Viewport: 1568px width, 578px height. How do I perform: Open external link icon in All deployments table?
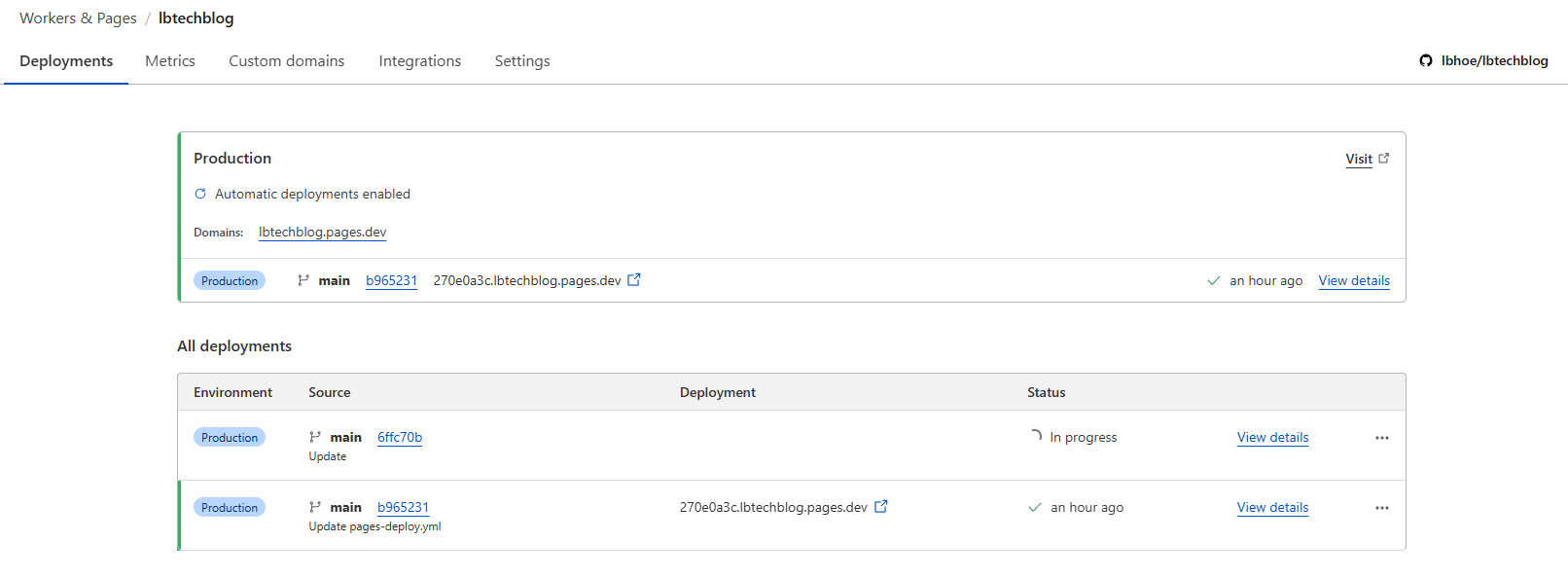coord(881,507)
